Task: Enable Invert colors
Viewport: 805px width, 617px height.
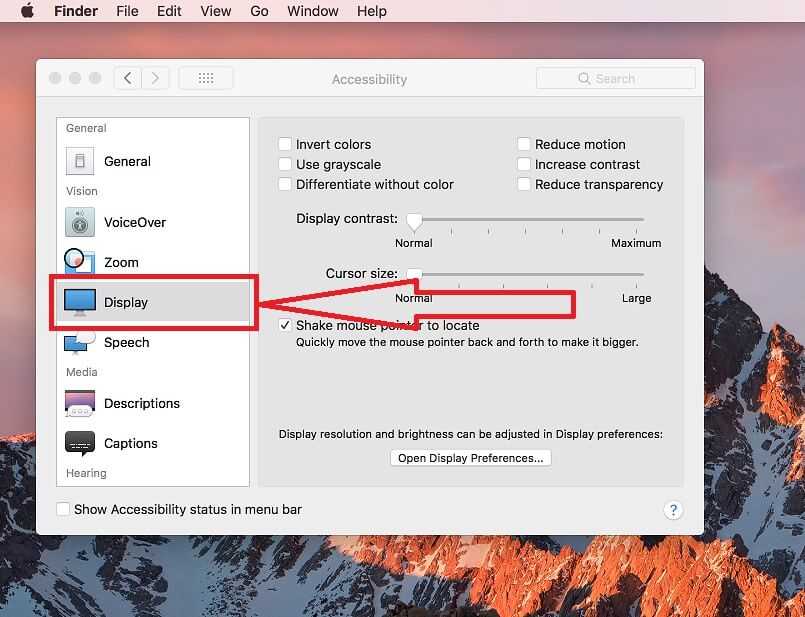Action: coord(285,143)
